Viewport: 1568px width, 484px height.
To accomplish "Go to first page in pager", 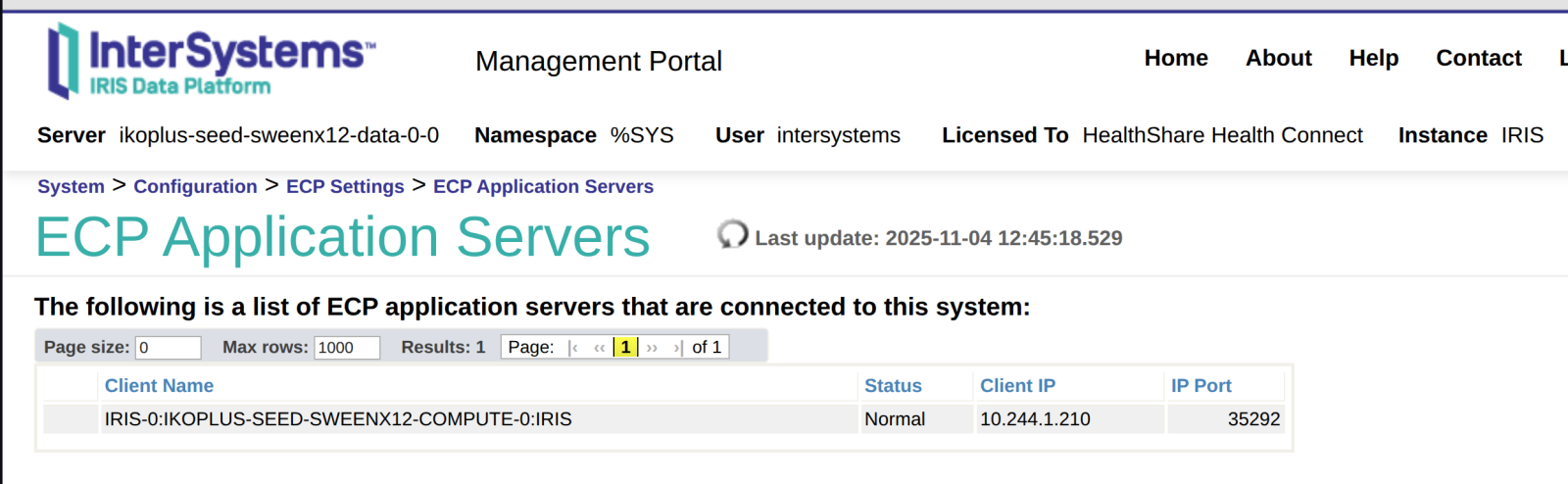I will click(573, 348).
